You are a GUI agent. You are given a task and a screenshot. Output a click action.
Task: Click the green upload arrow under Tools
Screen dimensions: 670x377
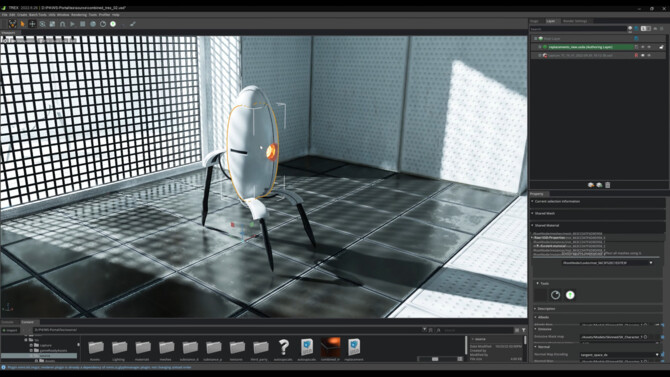pyautogui.click(x=570, y=295)
